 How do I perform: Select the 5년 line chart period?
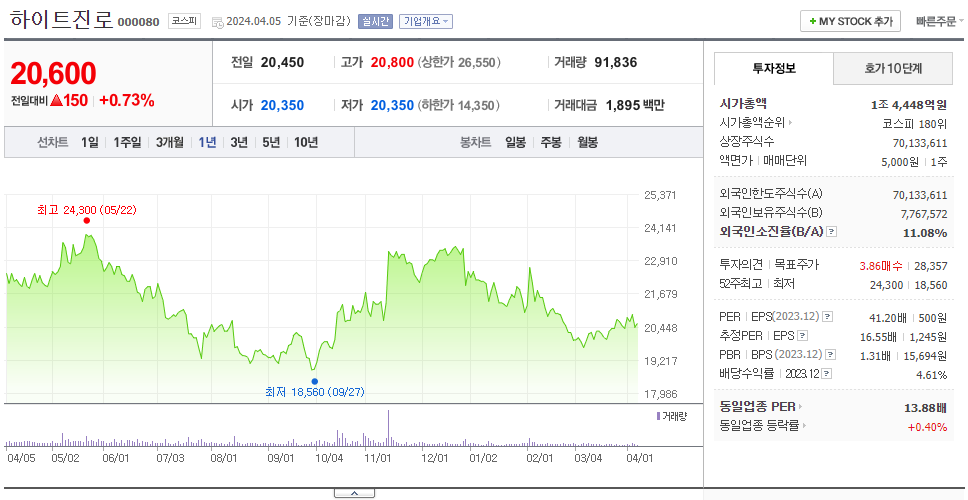click(x=271, y=143)
